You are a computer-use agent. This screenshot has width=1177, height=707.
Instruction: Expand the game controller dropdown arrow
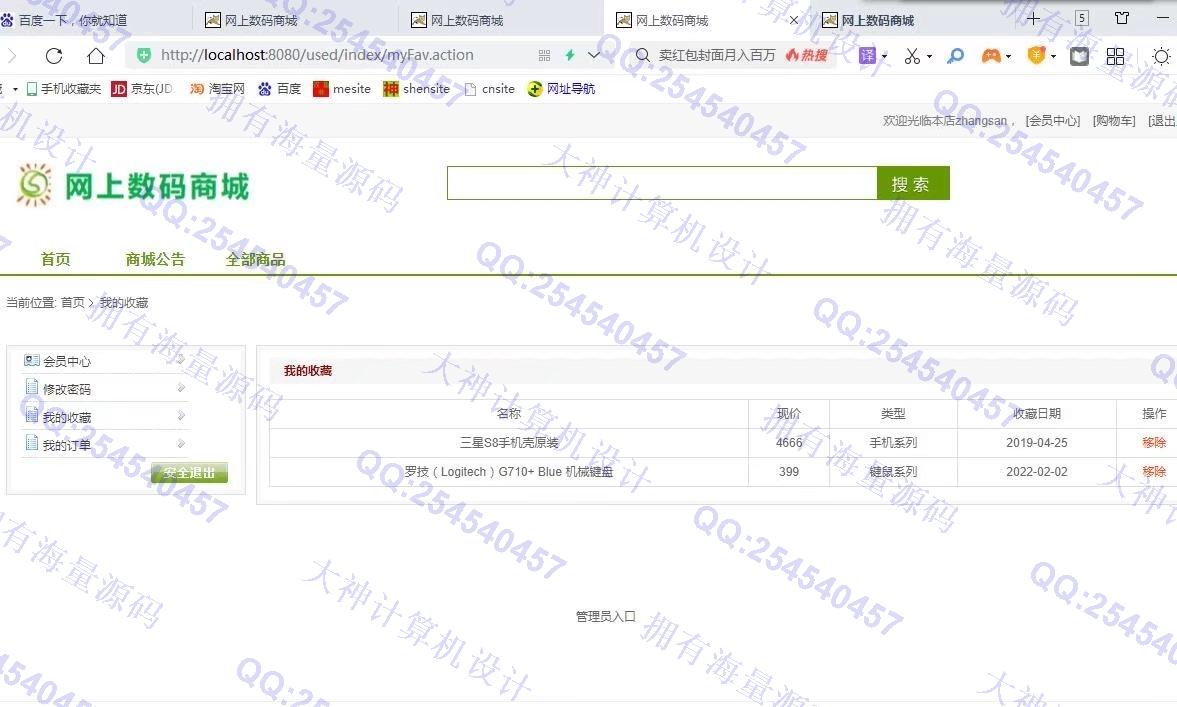pyautogui.click(x=1008, y=56)
